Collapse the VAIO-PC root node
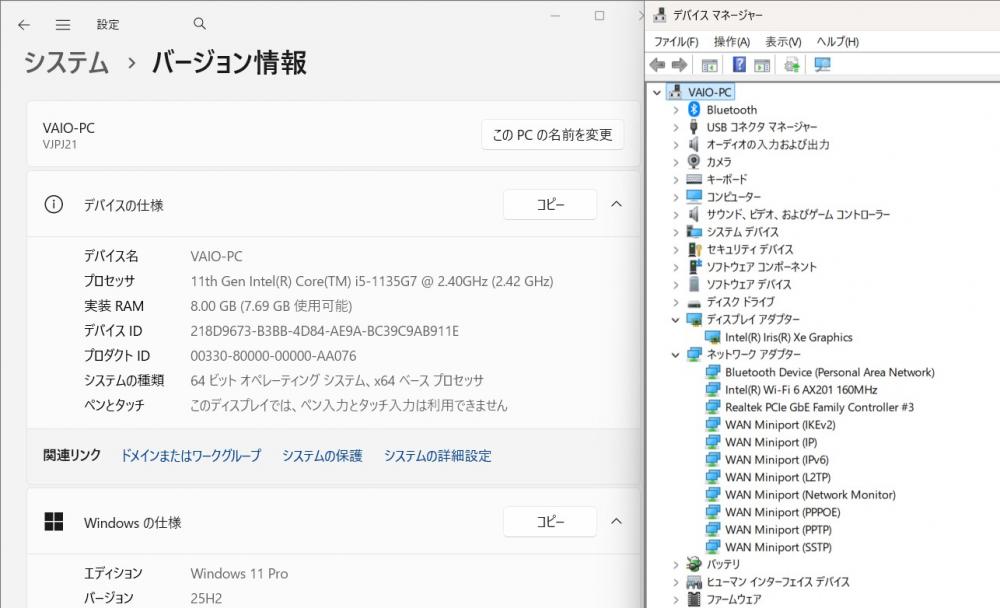 pyautogui.click(x=657, y=93)
